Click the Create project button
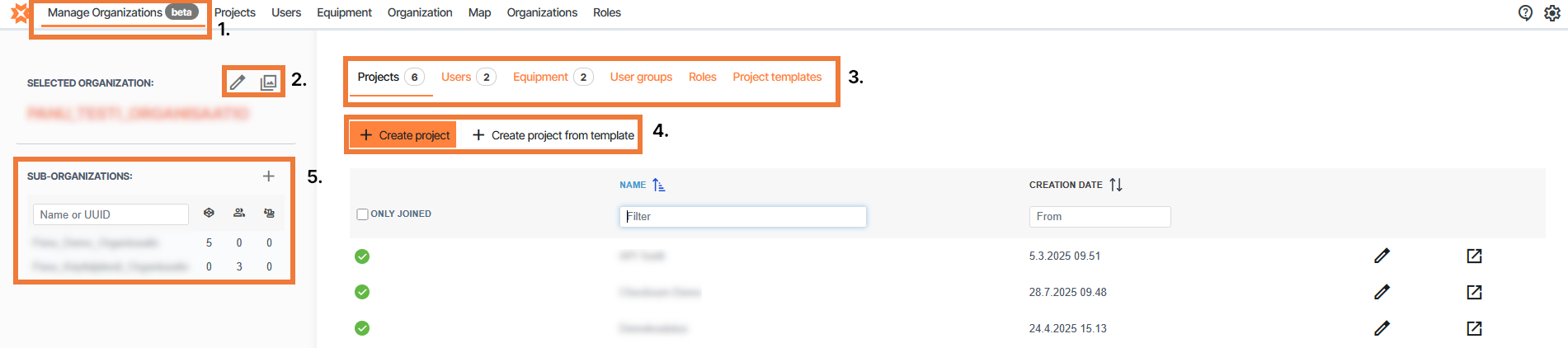 403,134
